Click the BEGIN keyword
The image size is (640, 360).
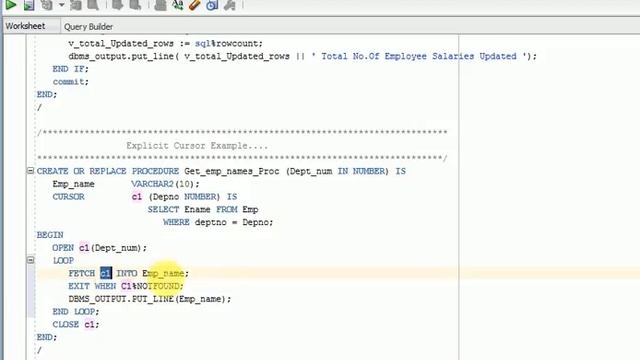50,235
